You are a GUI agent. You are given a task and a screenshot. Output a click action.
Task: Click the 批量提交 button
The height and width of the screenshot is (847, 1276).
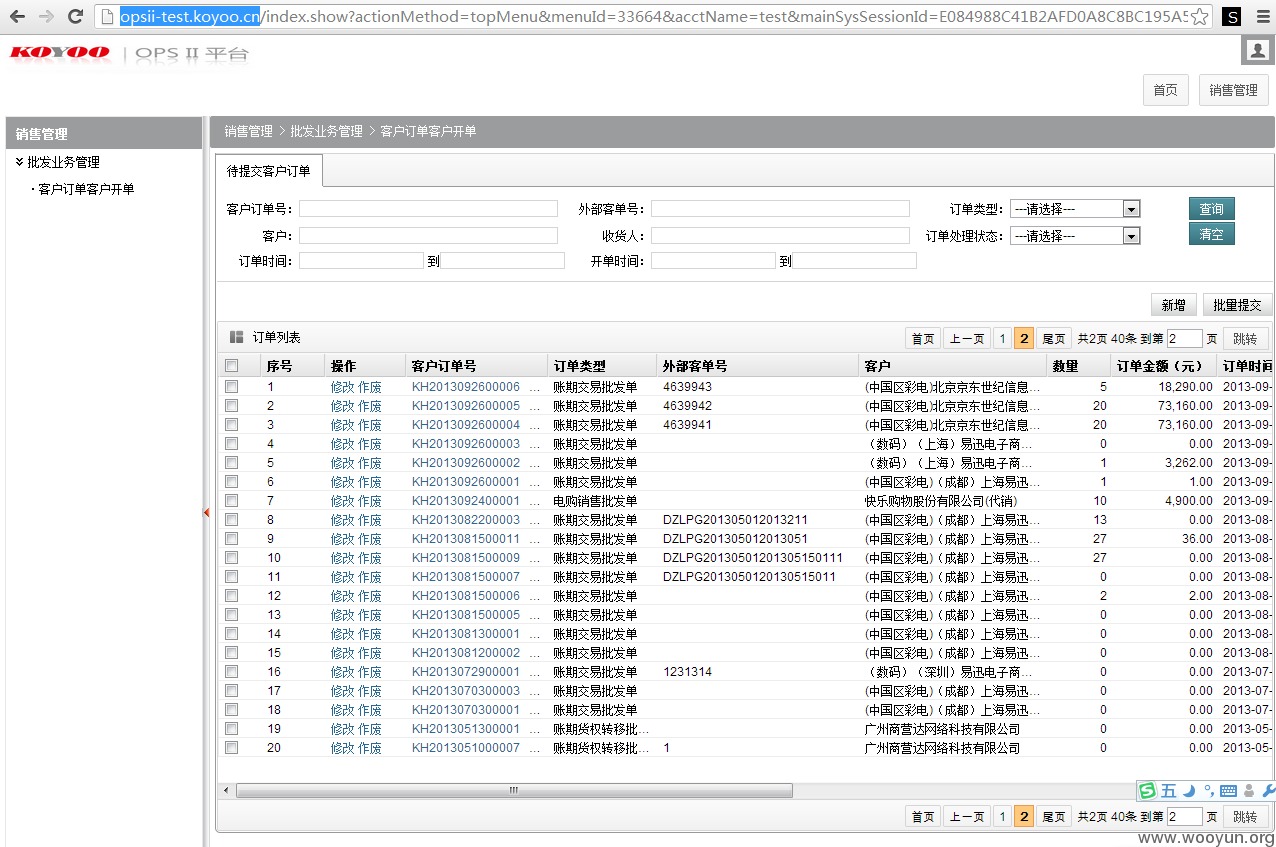(1237, 305)
